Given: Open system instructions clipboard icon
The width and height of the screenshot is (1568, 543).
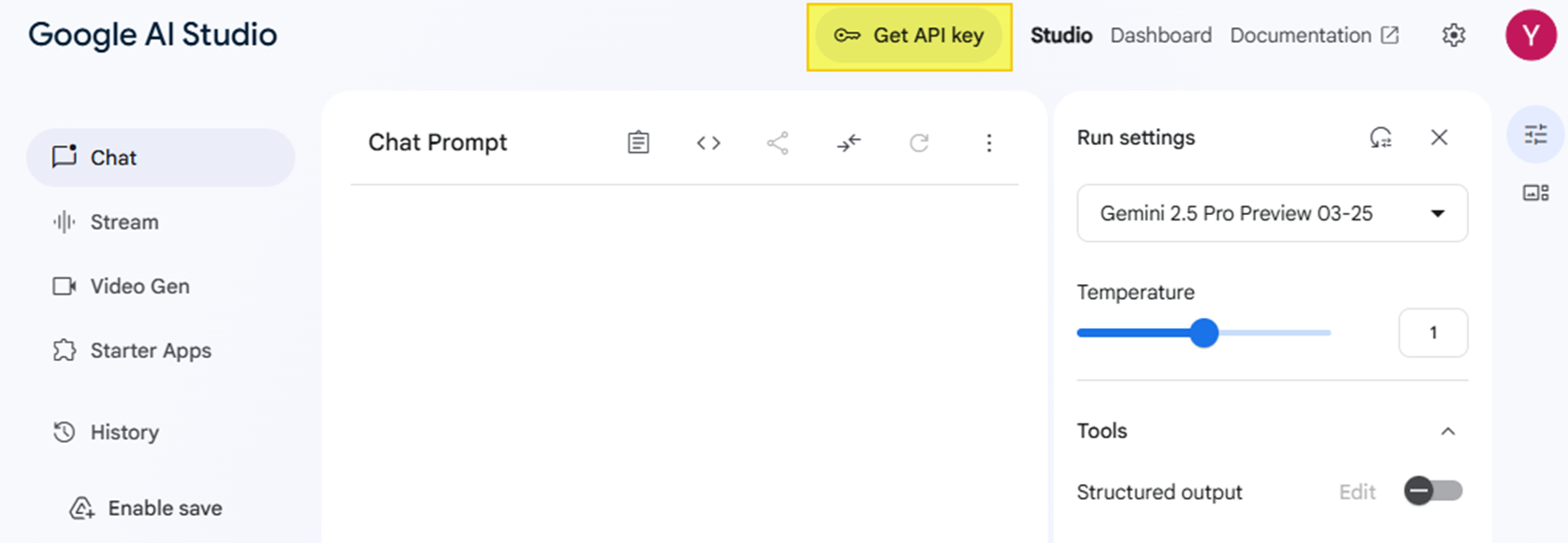Looking at the screenshot, I should tap(638, 143).
